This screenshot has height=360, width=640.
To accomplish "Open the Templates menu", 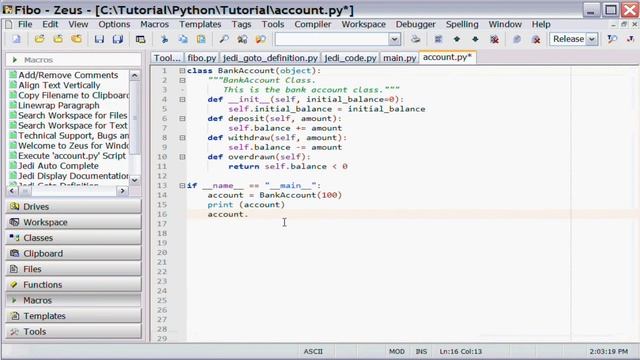I will (x=200, y=24).
